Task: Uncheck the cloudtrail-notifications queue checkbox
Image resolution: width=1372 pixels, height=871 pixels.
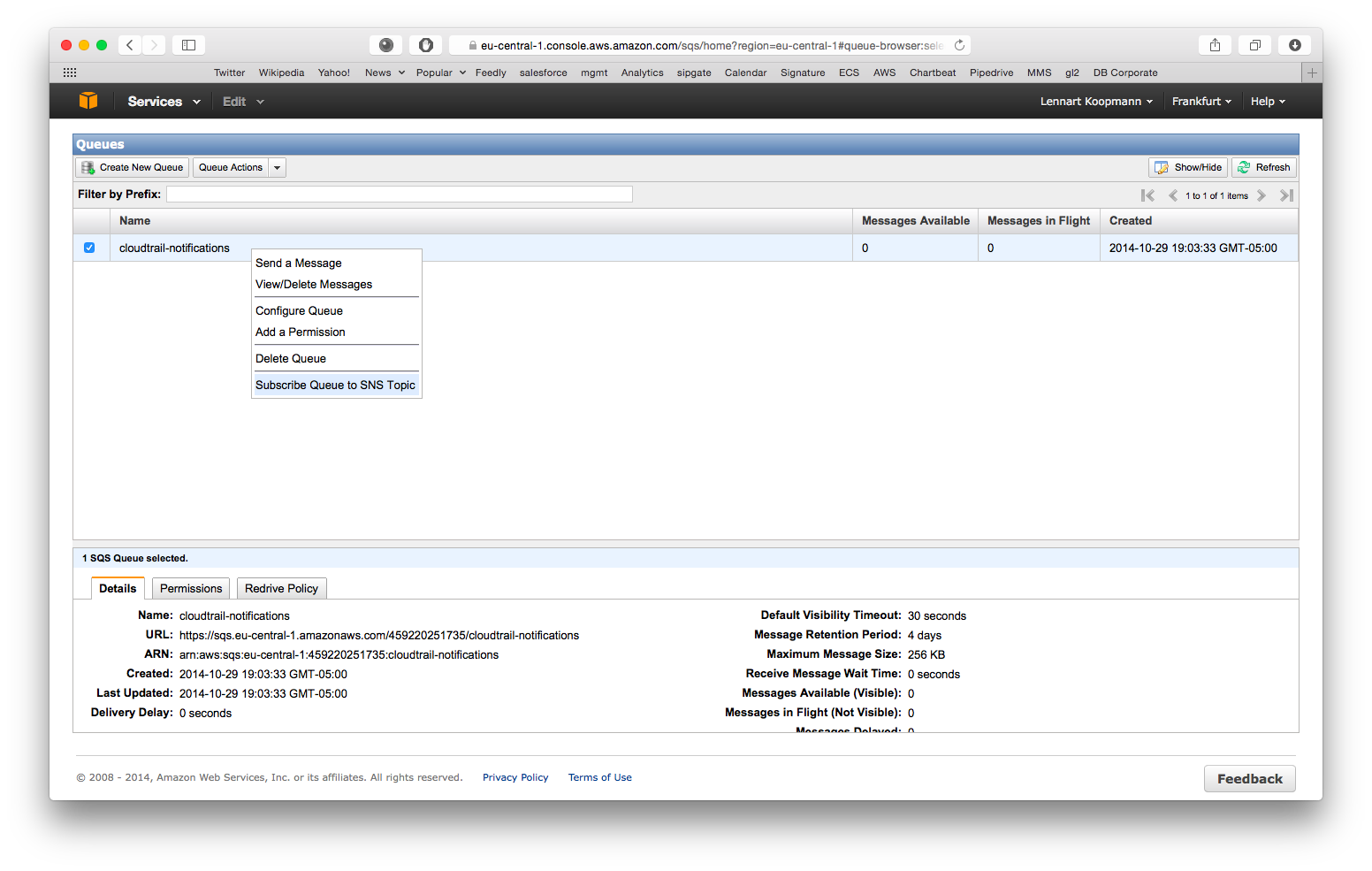Action: [89, 248]
